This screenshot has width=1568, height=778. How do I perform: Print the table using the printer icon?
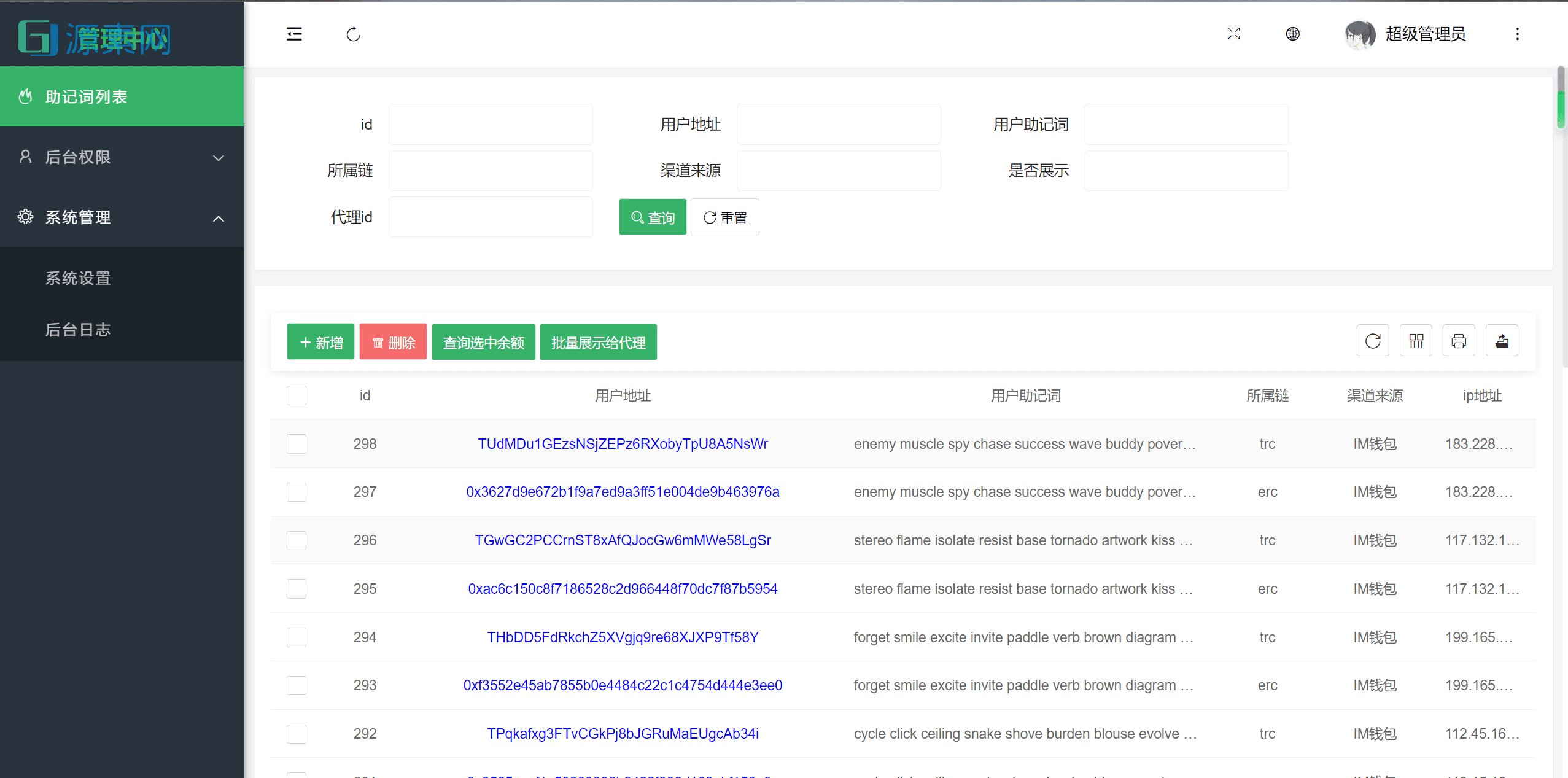tap(1459, 340)
